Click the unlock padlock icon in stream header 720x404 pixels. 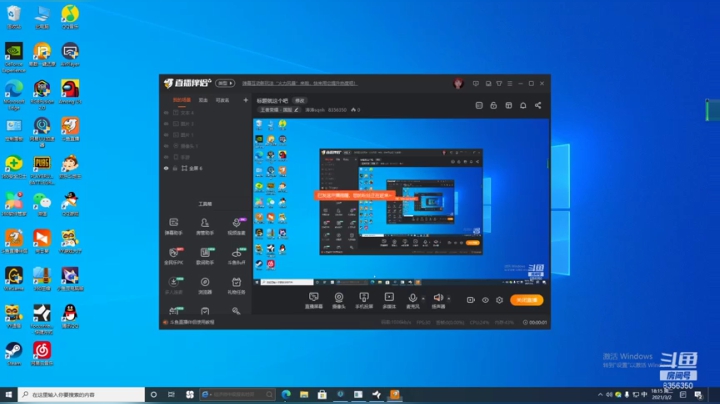(494, 106)
